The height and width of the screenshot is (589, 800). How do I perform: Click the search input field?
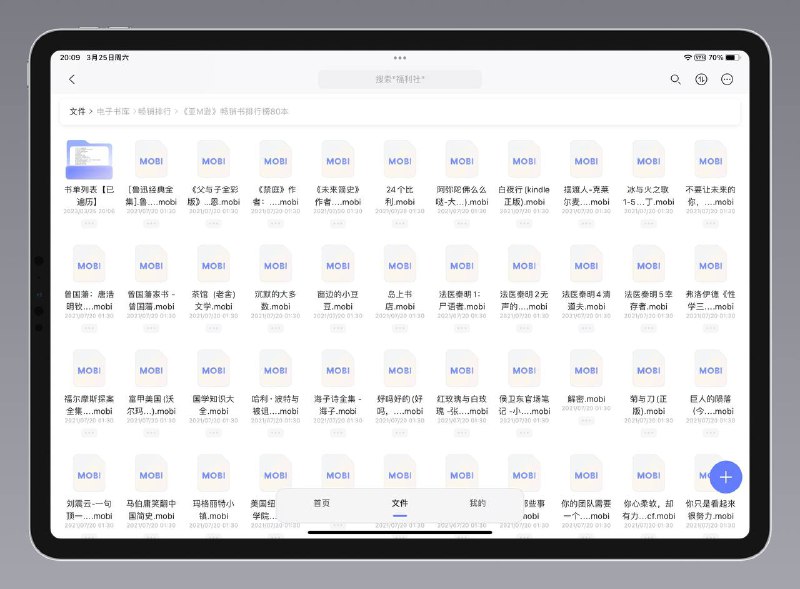click(399, 79)
